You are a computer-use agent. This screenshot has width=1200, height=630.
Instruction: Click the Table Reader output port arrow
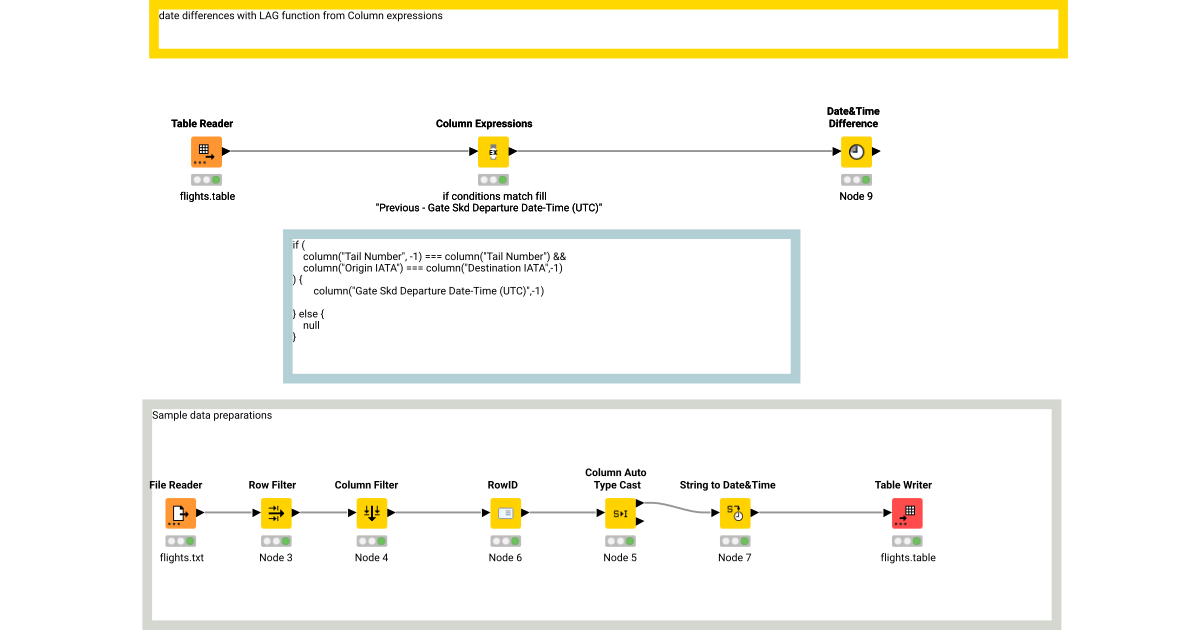tap(226, 152)
